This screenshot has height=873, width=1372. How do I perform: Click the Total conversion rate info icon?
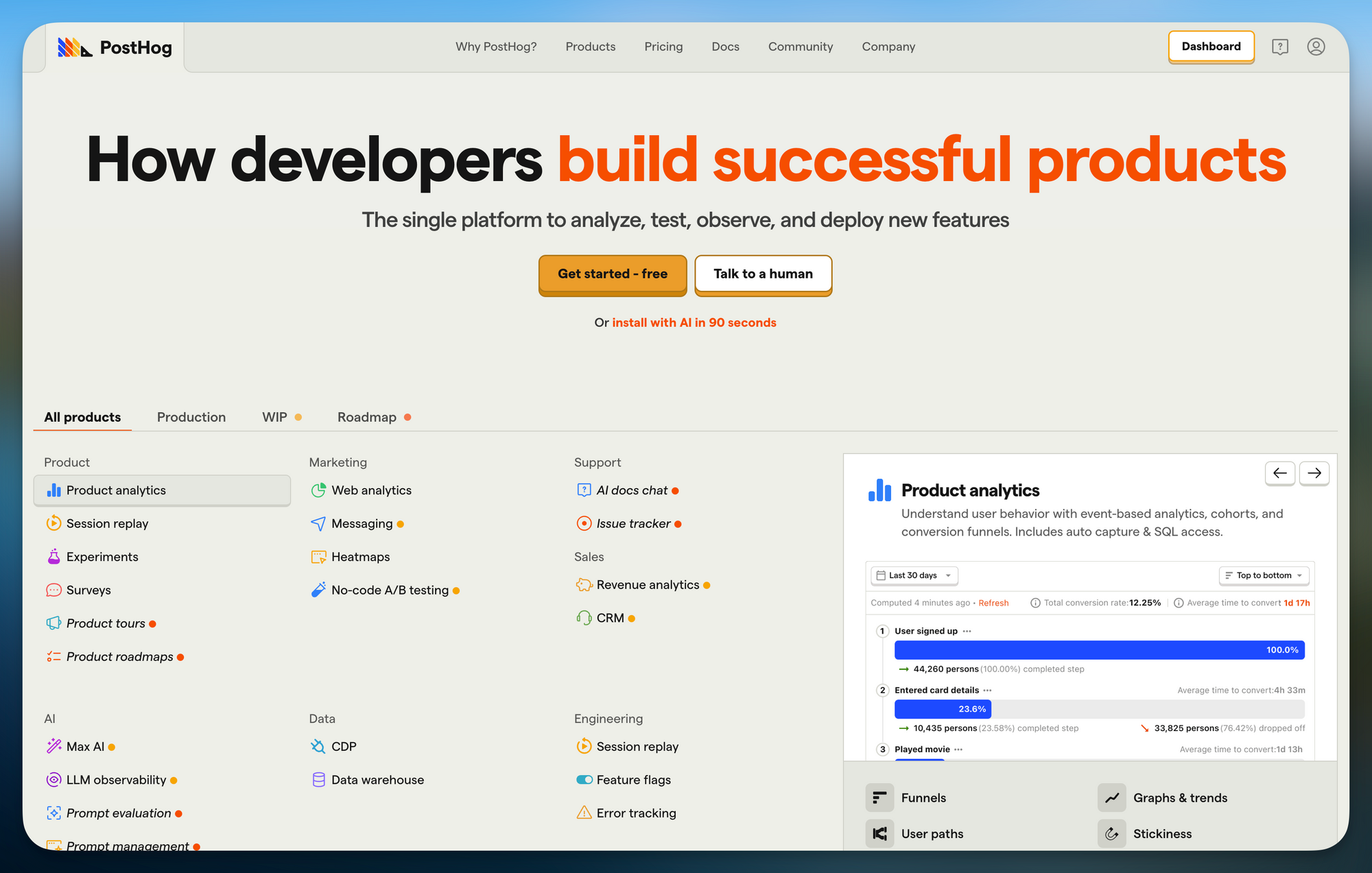(1035, 603)
